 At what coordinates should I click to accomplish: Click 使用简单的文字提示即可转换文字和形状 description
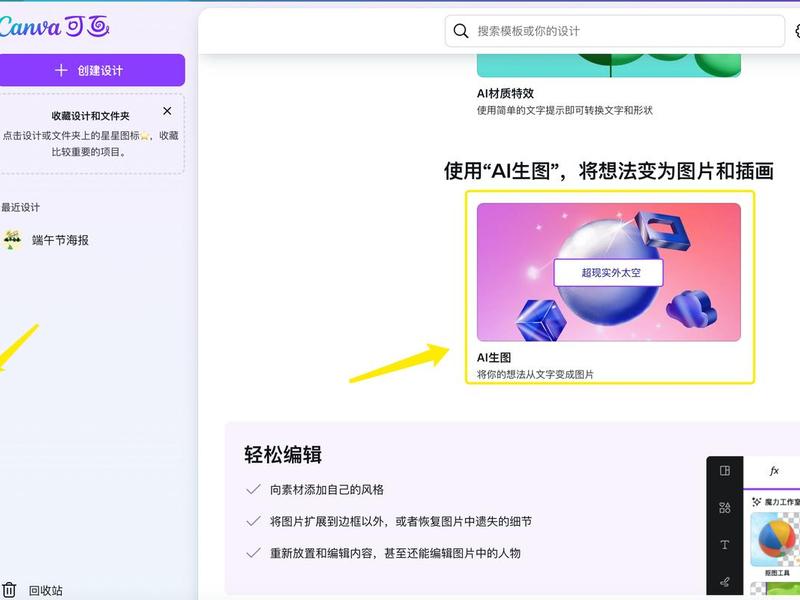tap(565, 110)
